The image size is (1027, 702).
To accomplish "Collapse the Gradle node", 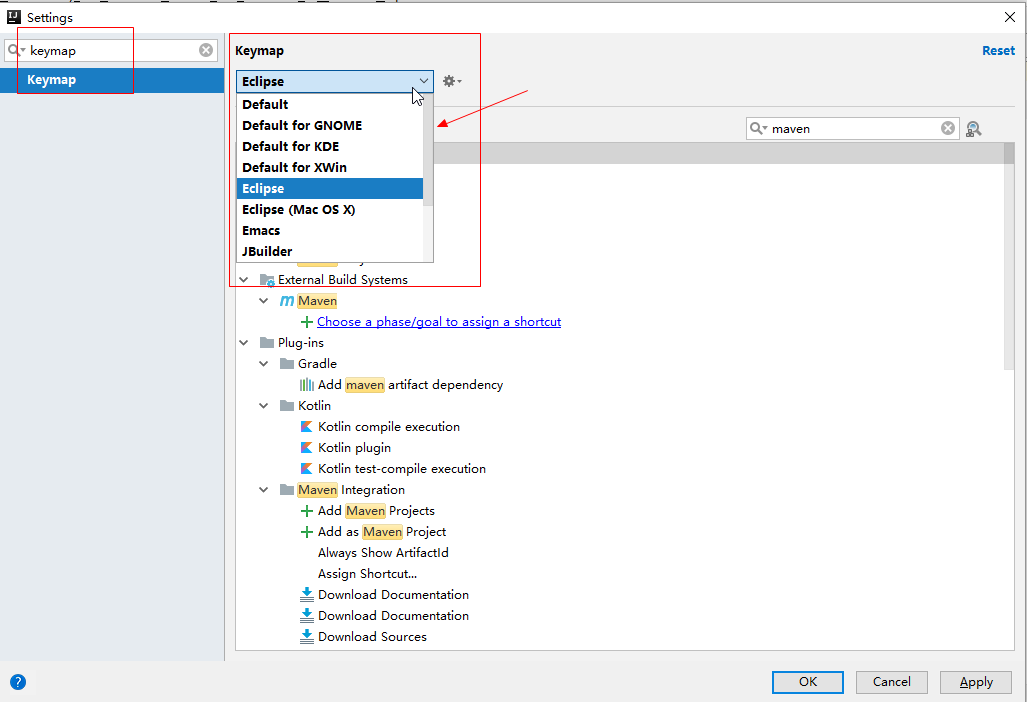I will pyautogui.click(x=264, y=363).
